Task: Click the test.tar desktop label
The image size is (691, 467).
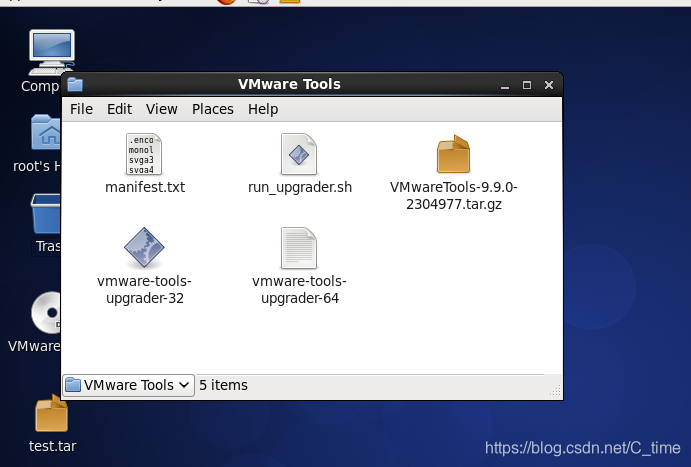Action: click(x=52, y=446)
